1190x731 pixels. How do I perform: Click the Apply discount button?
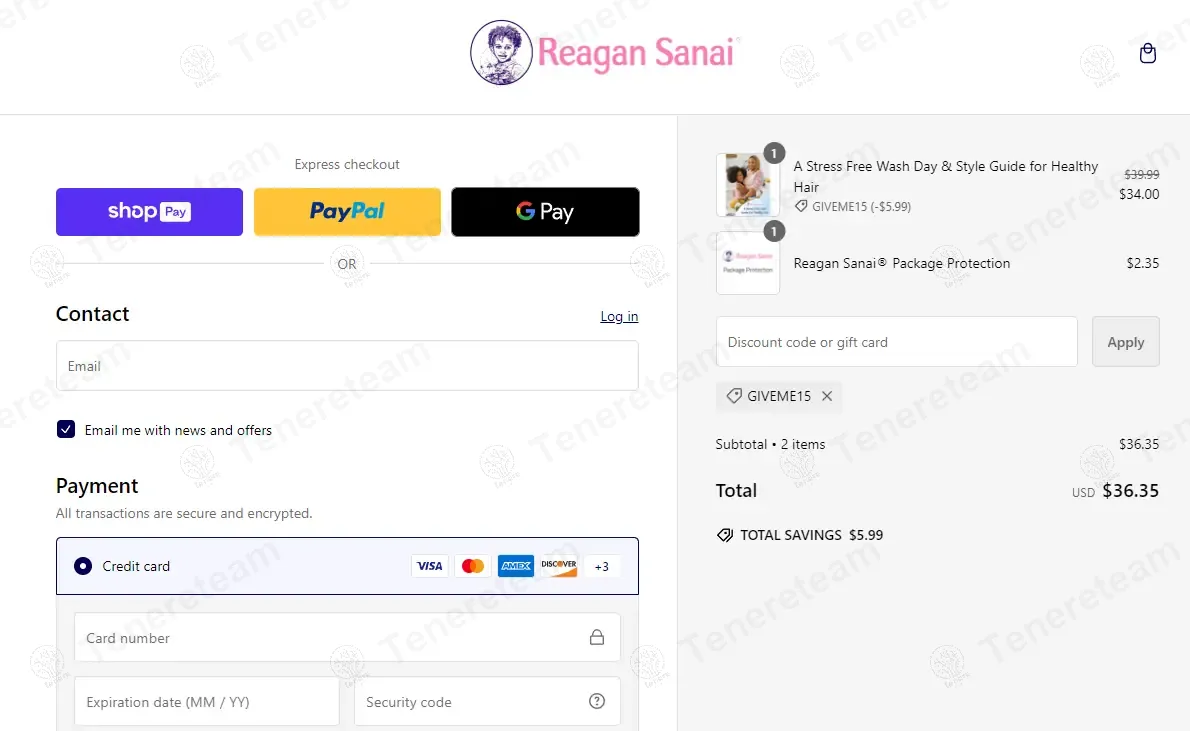click(x=1125, y=342)
